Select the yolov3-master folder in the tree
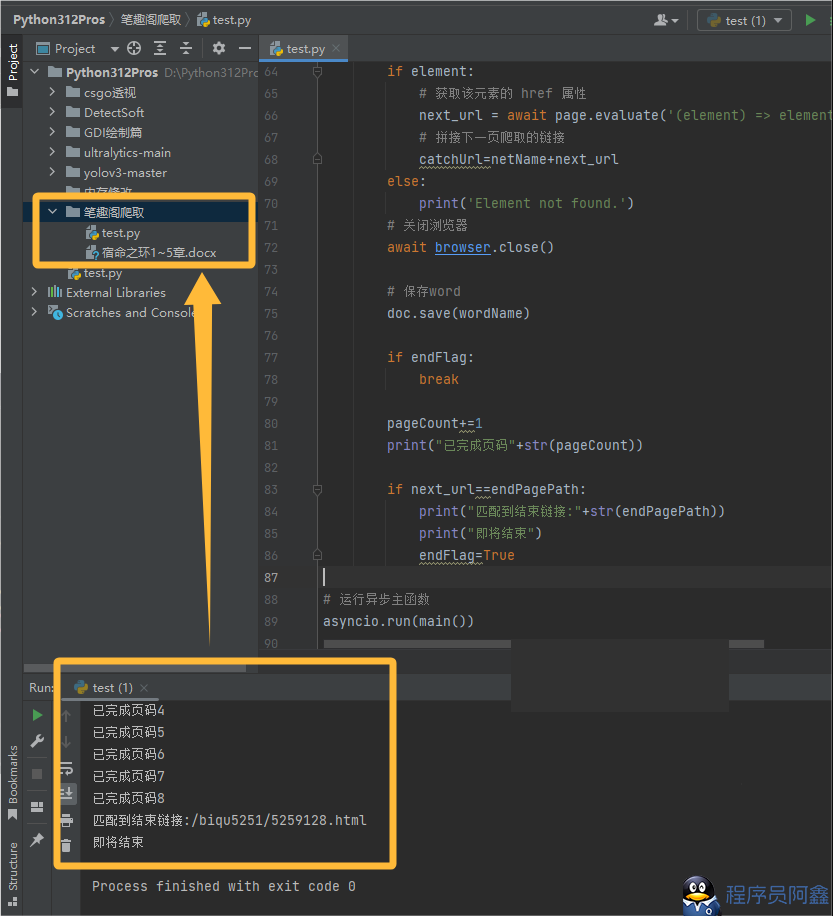Image resolution: width=833 pixels, height=916 pixels. point(125,173)
